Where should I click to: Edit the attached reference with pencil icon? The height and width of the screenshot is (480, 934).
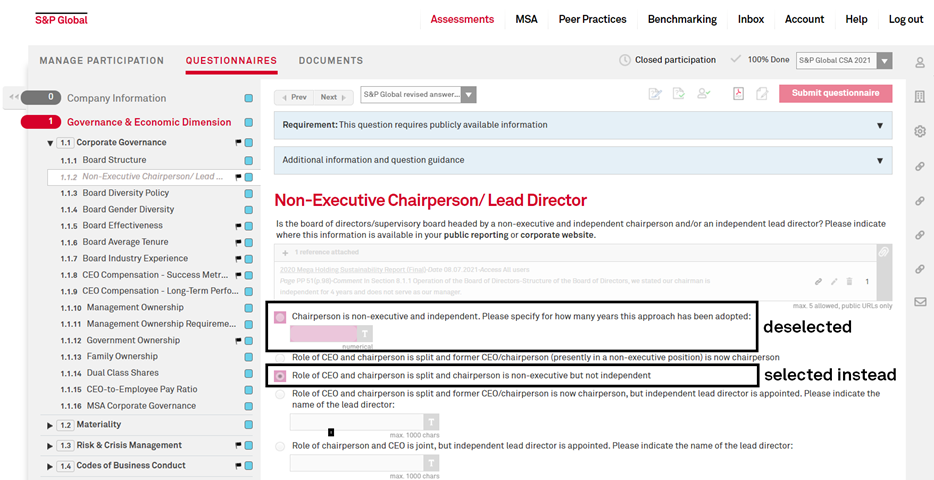click(834, 281)
